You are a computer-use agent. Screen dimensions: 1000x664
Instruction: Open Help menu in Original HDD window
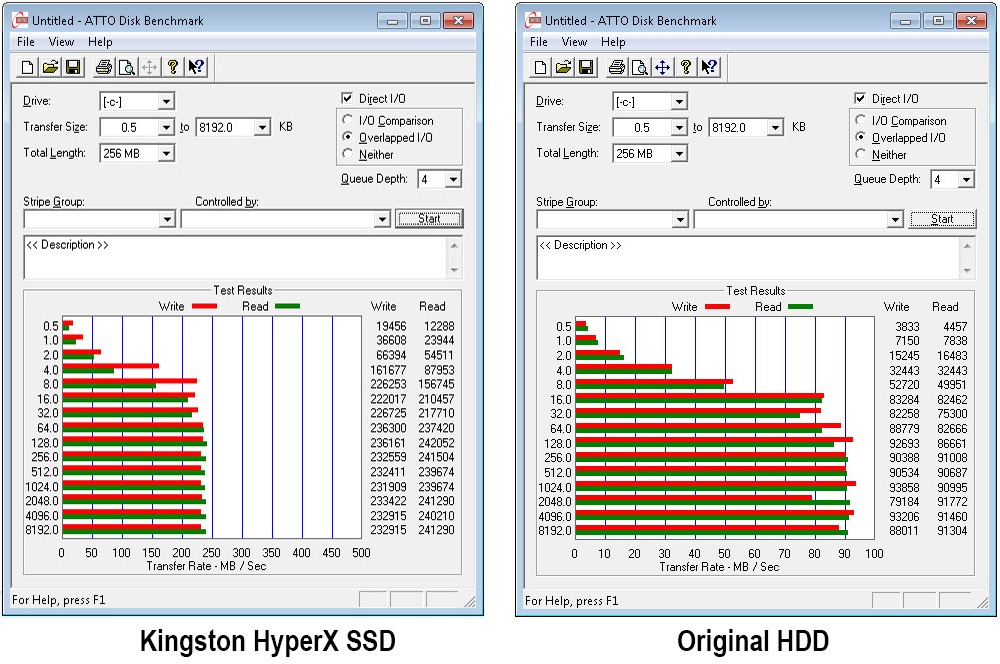[613, 42]
